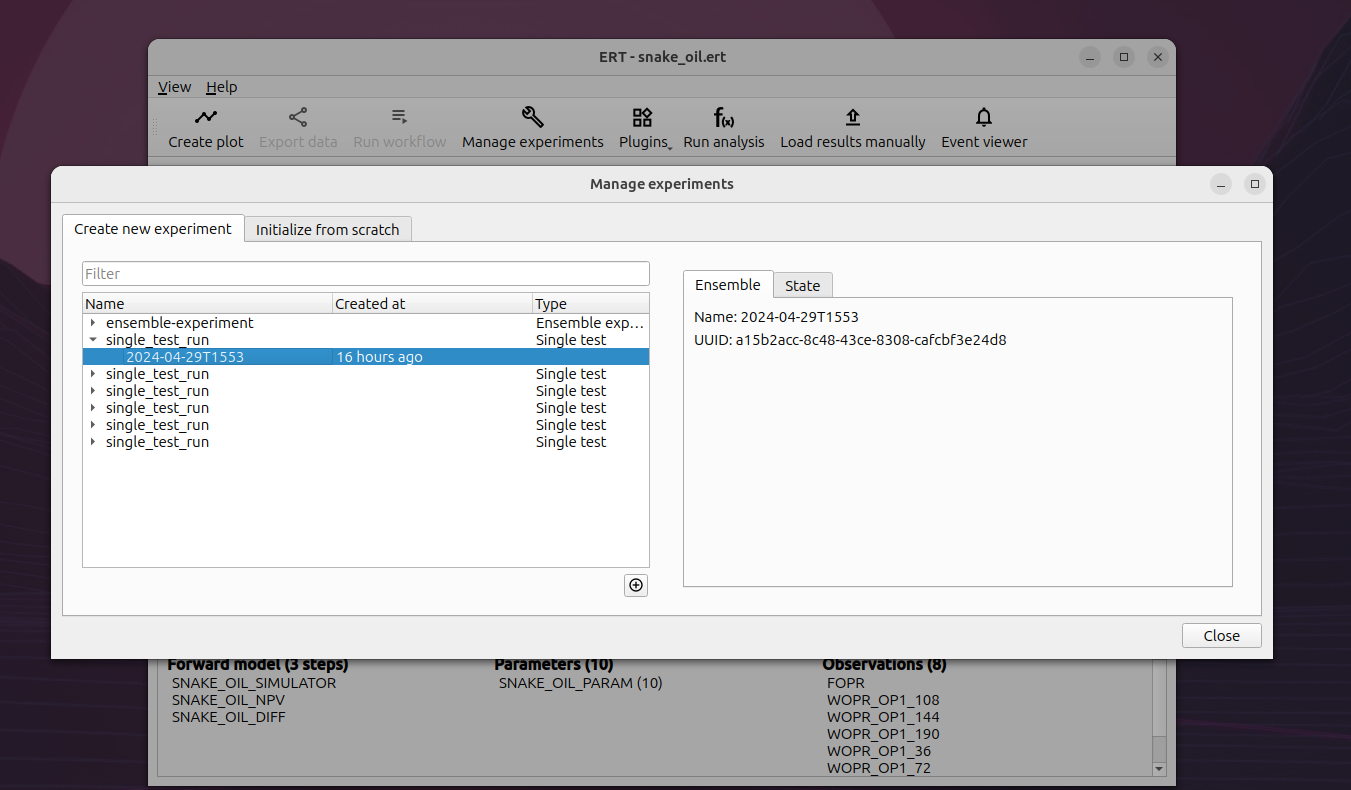This screenshot has width=1351, height=790.
Task: Maximize the Manage experiments dialog
Action: 1254,184
